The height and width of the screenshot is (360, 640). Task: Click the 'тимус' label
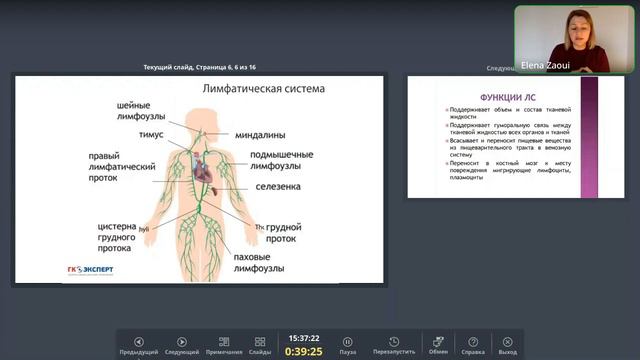[151, 135]
